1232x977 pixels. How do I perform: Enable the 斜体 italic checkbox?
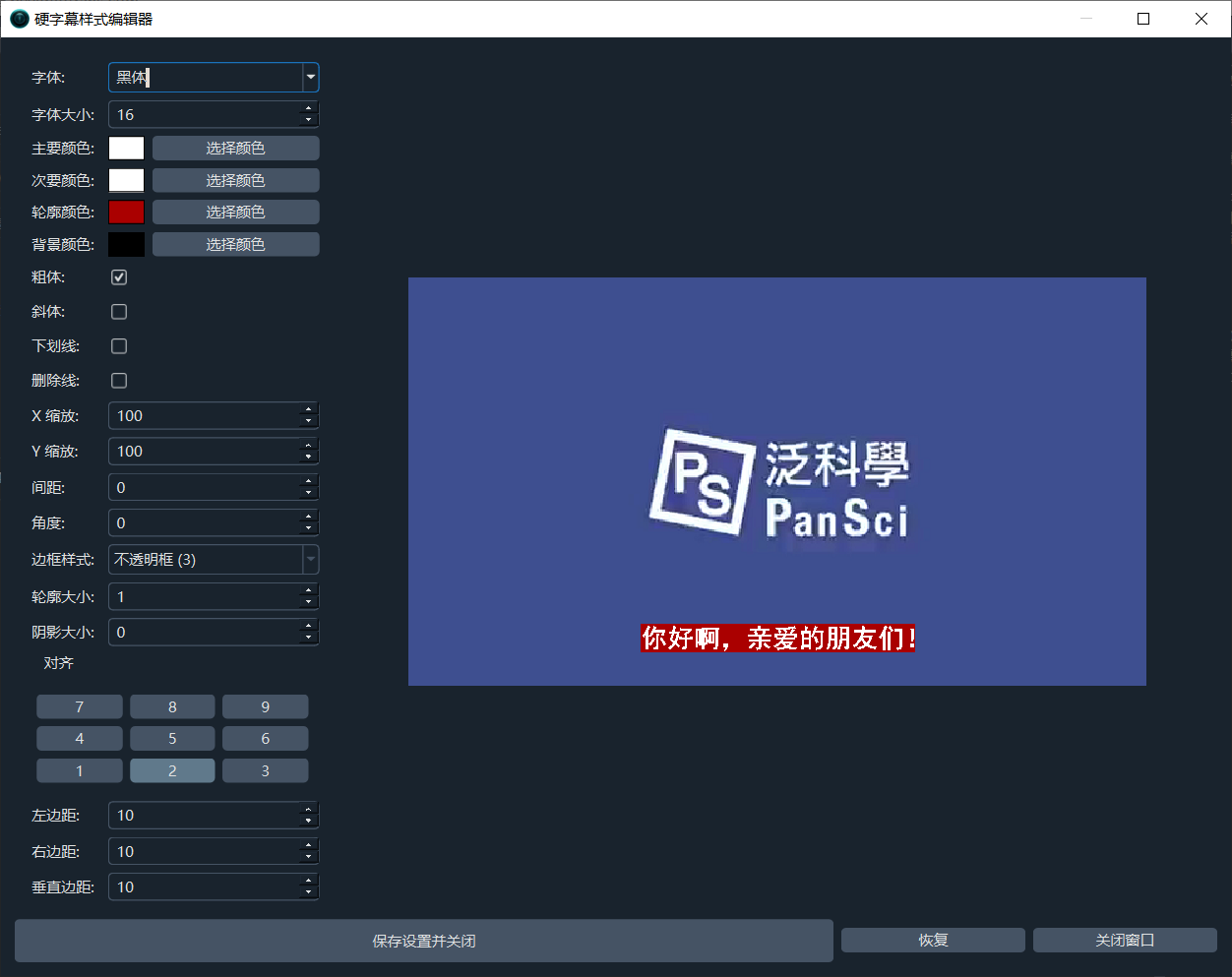(x=119, y=312)
